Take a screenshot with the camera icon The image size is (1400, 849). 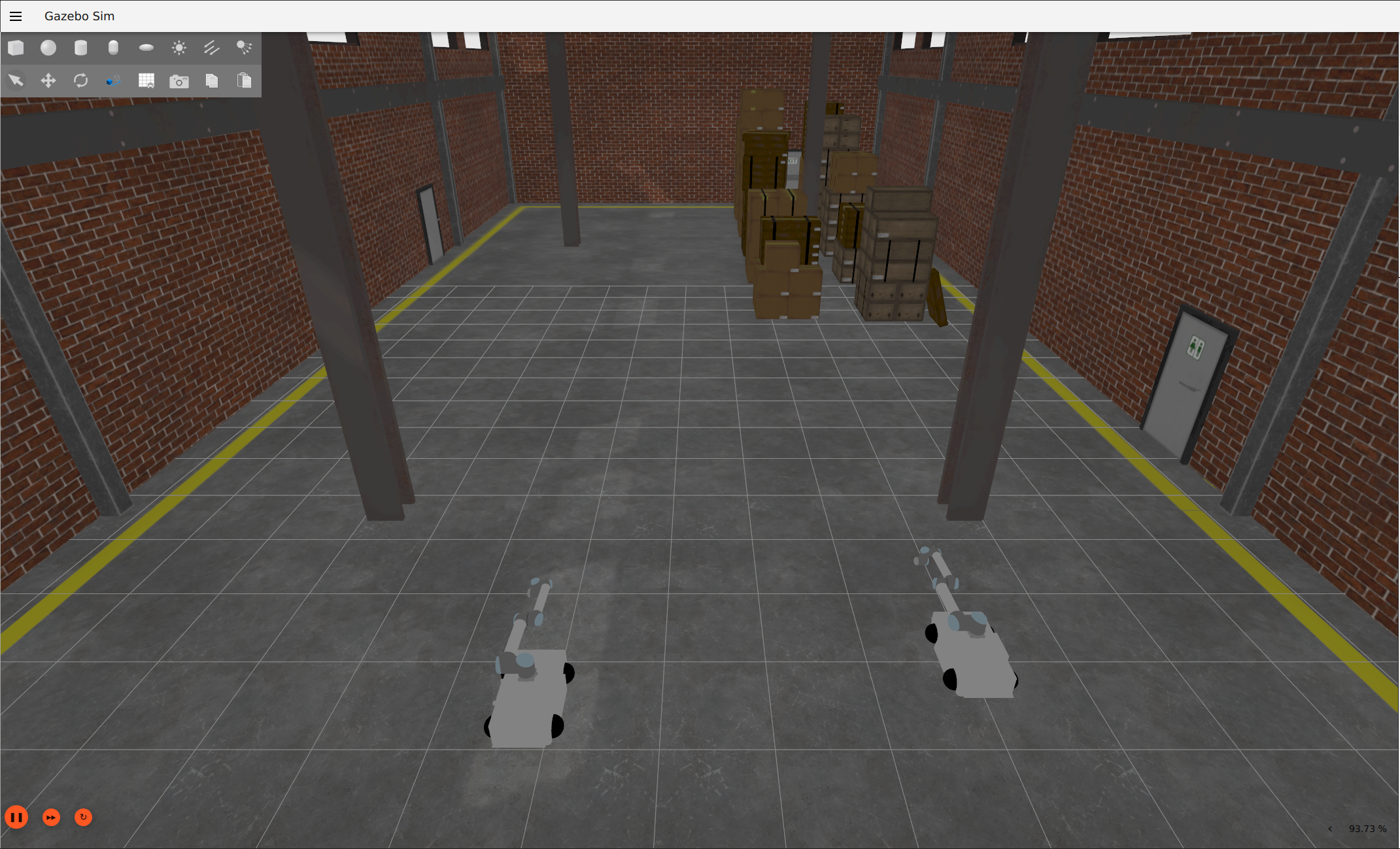point(179,81)
